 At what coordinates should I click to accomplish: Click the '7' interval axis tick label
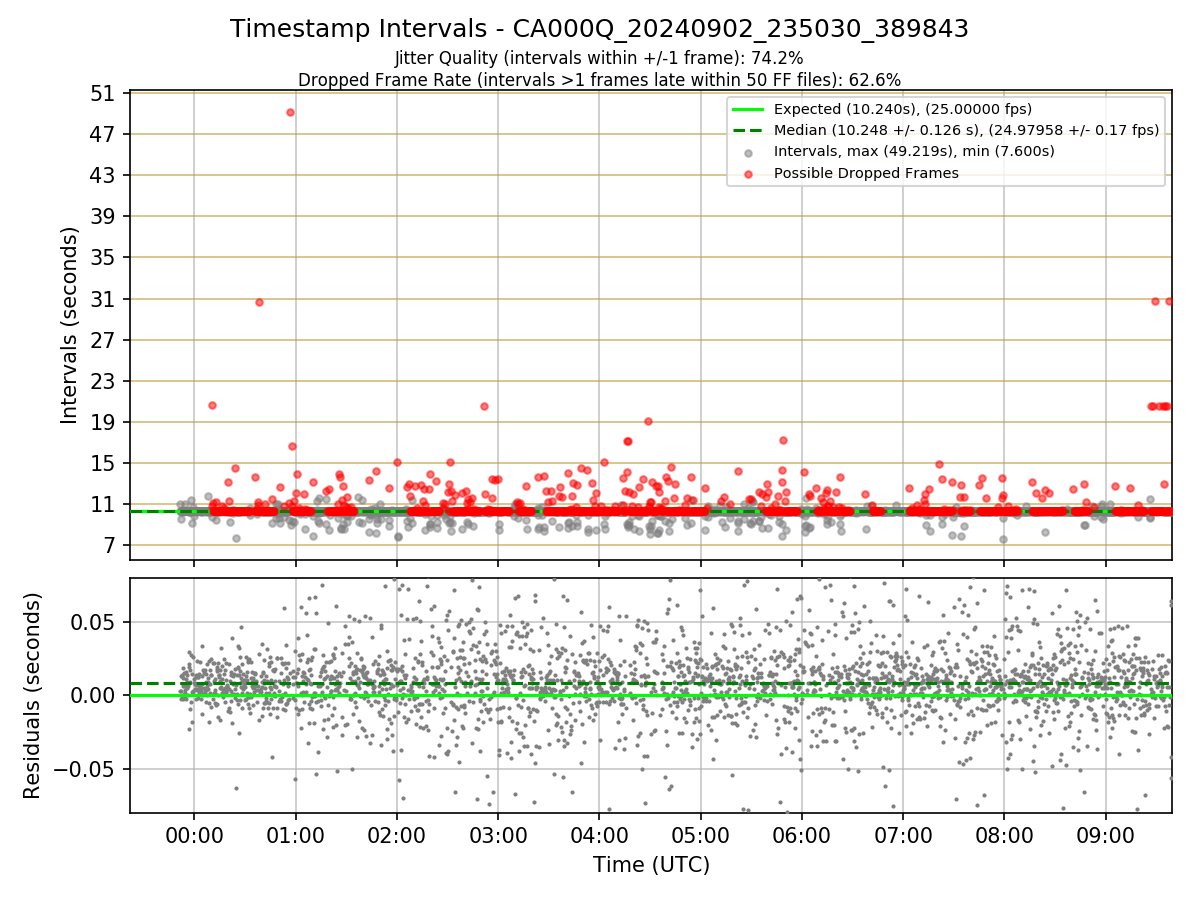(x=112, y=546)
